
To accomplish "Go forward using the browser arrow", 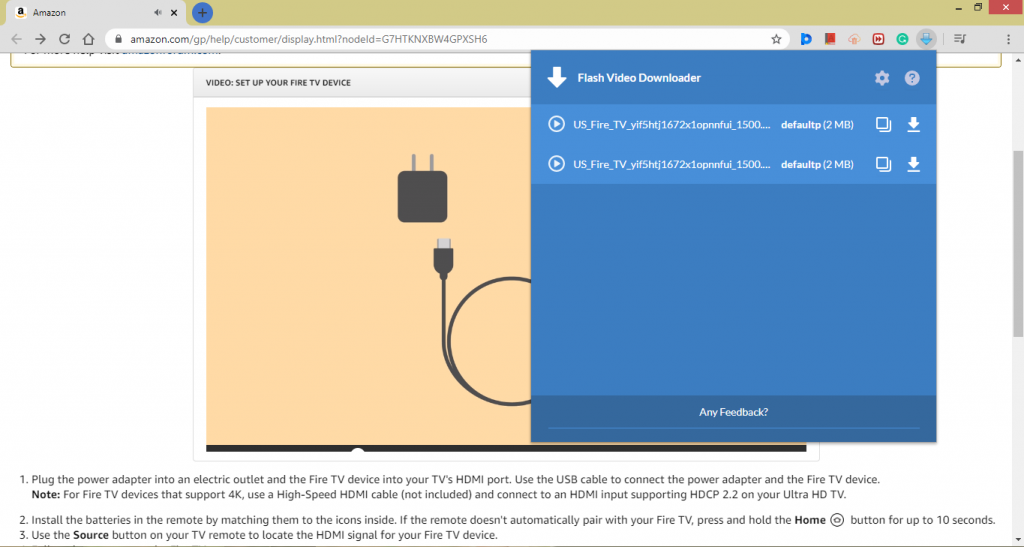I will (40, 39).
